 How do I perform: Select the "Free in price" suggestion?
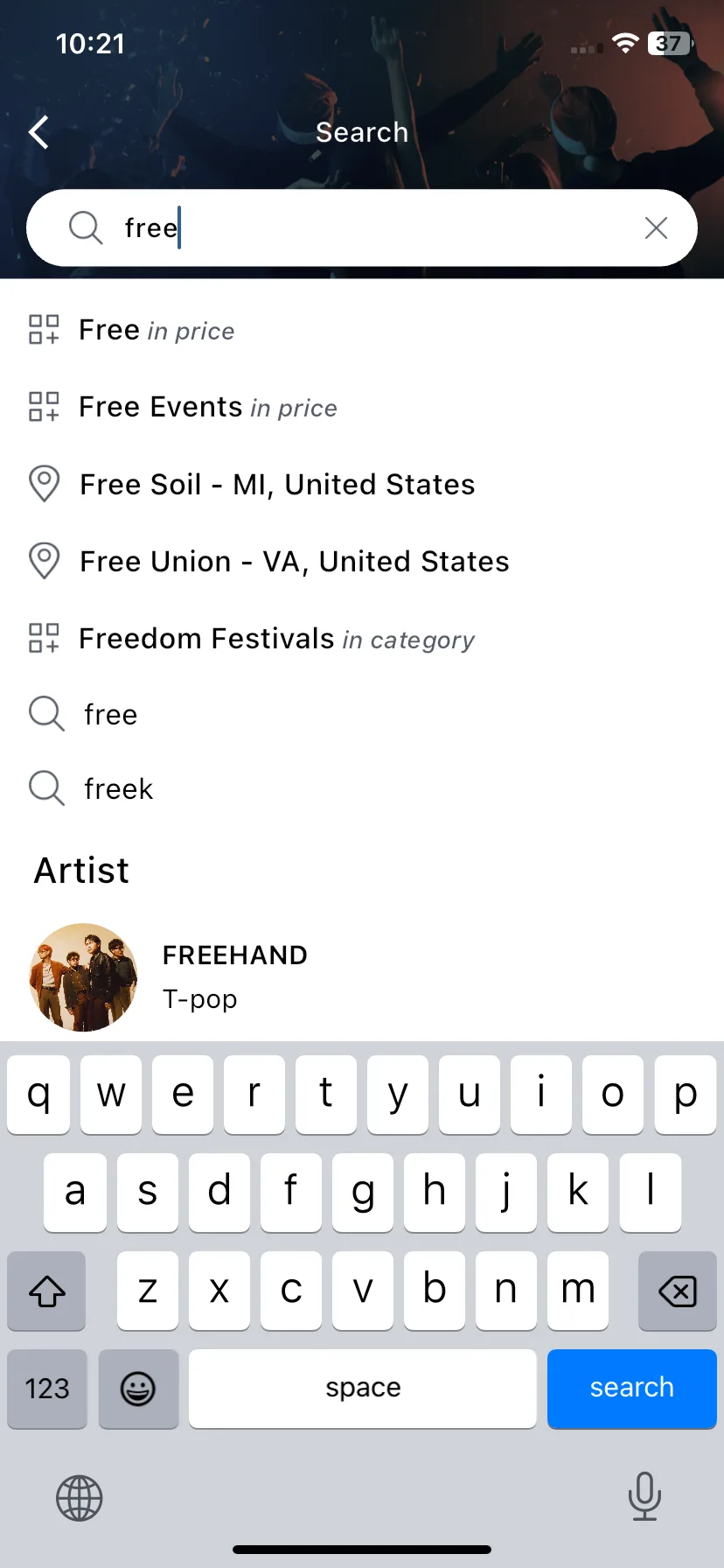tap(362, 330)
